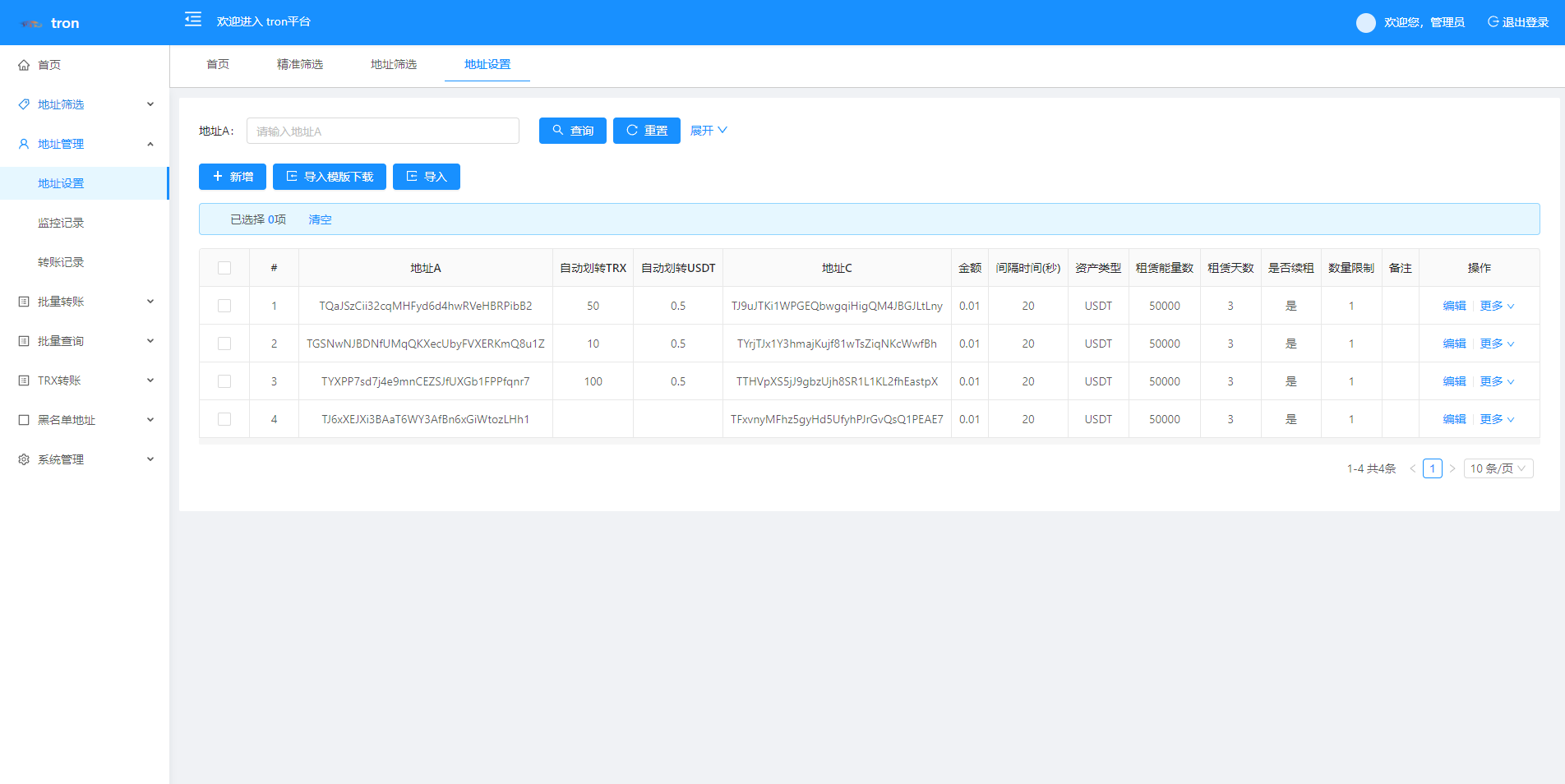Click the logout icon in header

click(1493, 22)
